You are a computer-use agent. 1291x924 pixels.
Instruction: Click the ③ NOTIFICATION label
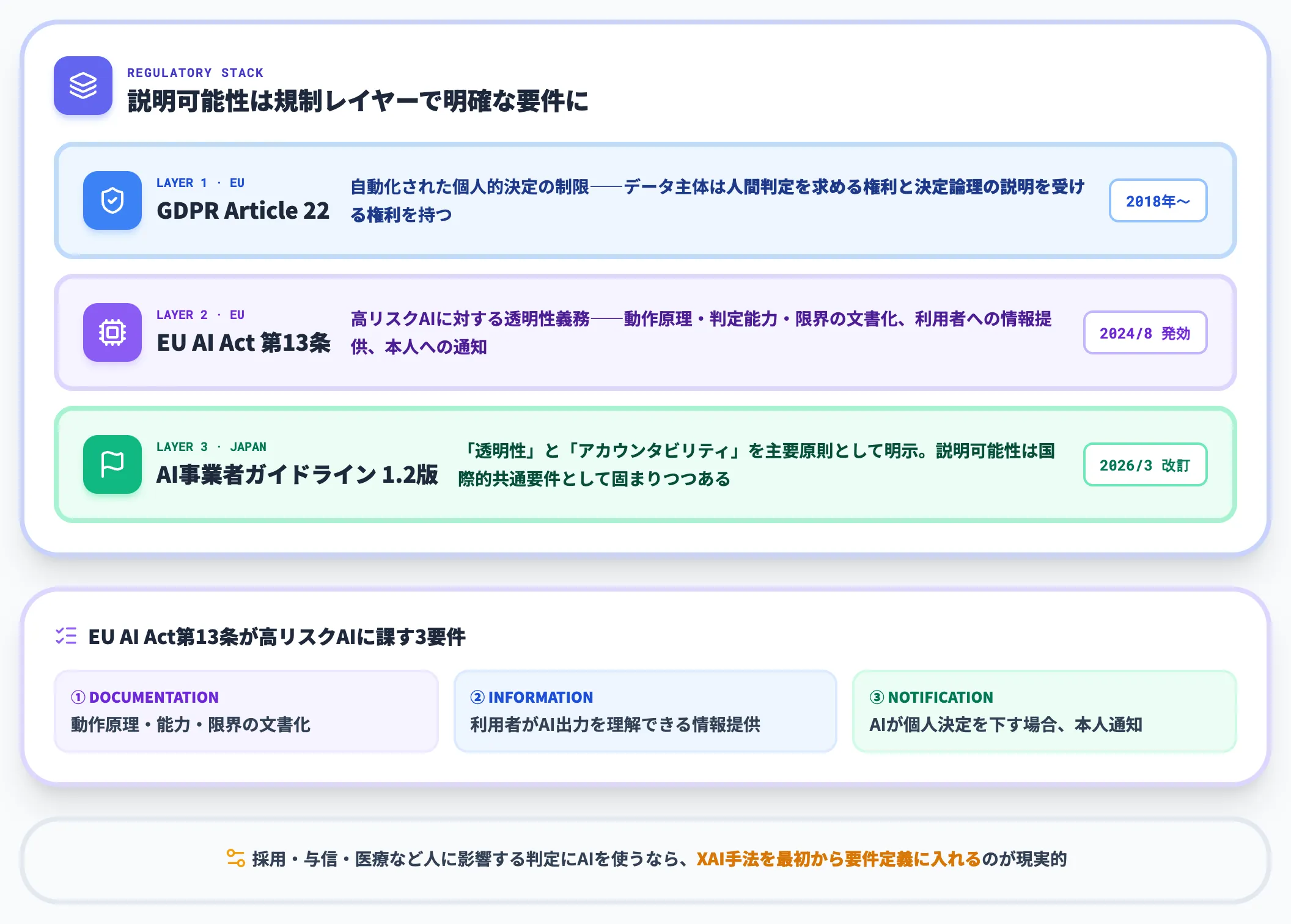coord(931,697)
